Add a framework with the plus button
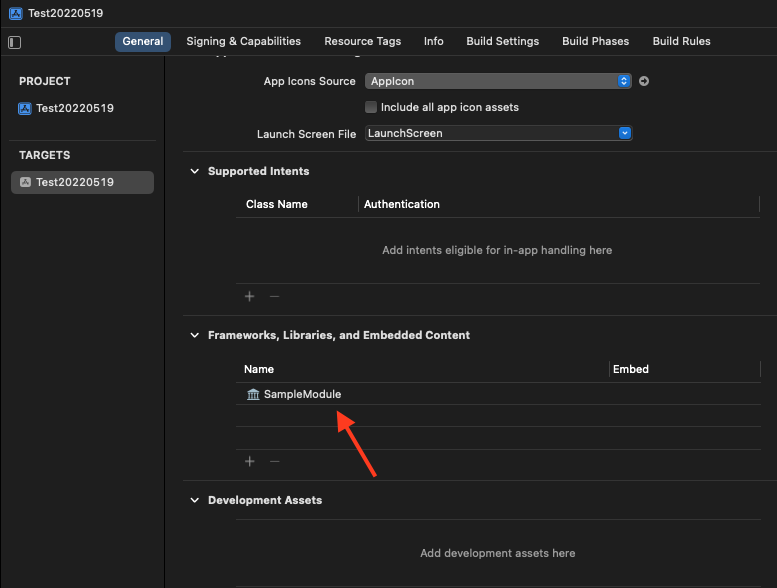 [250, 461]
